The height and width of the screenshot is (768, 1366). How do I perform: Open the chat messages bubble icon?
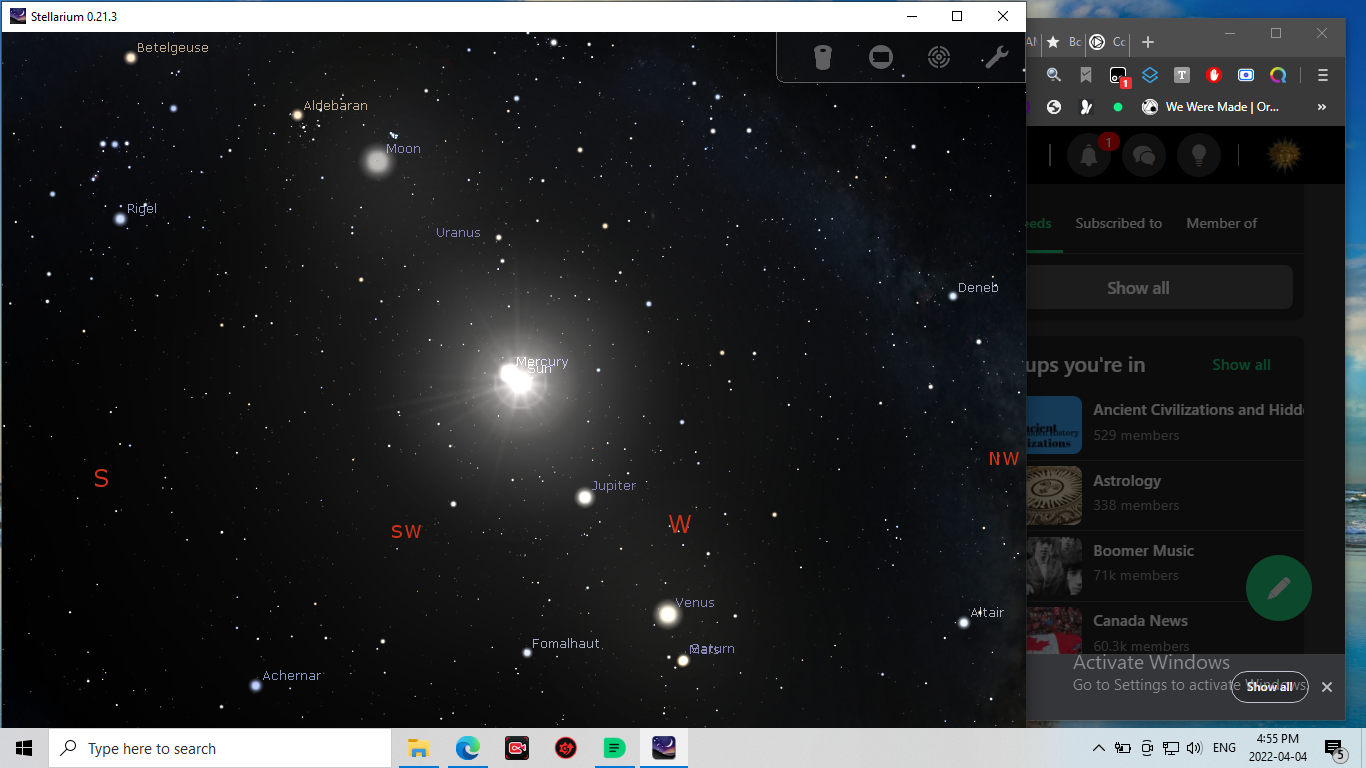tap(1144, 155)
